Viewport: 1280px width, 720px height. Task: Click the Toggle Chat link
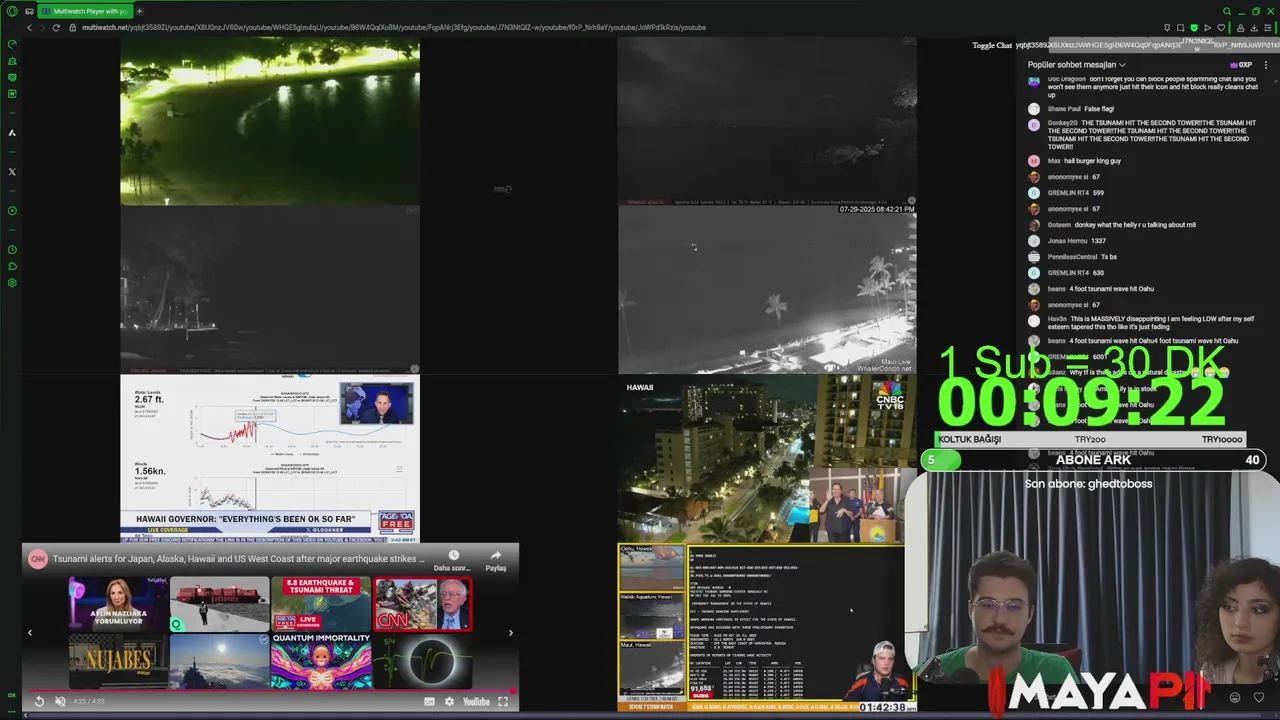(x=992, y=45)
